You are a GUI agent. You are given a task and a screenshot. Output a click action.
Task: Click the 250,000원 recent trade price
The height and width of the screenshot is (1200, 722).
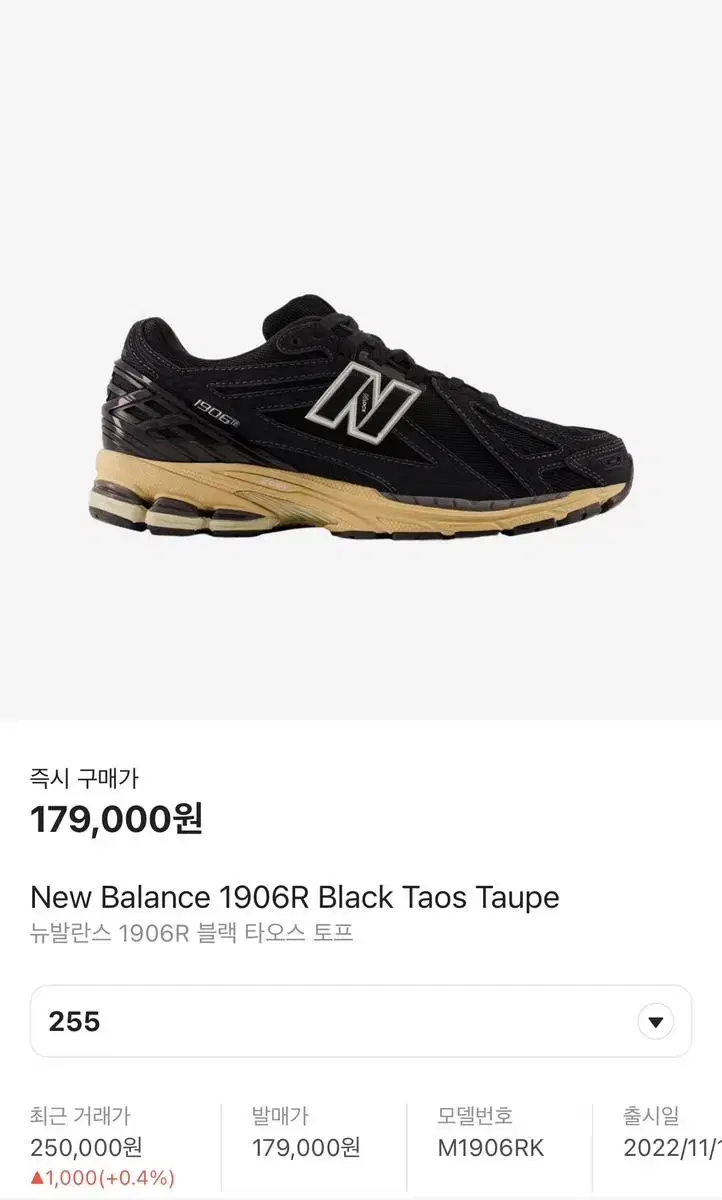(x=86, y=1148)
